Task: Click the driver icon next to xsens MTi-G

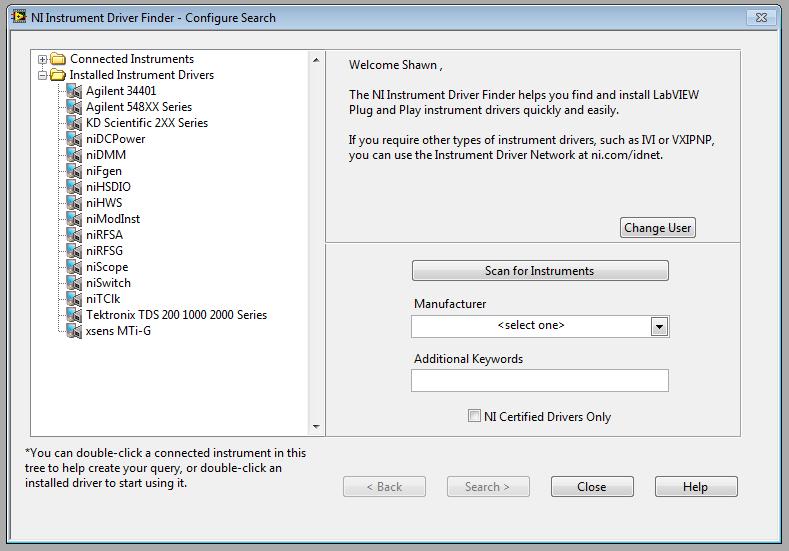Action: 73,331
